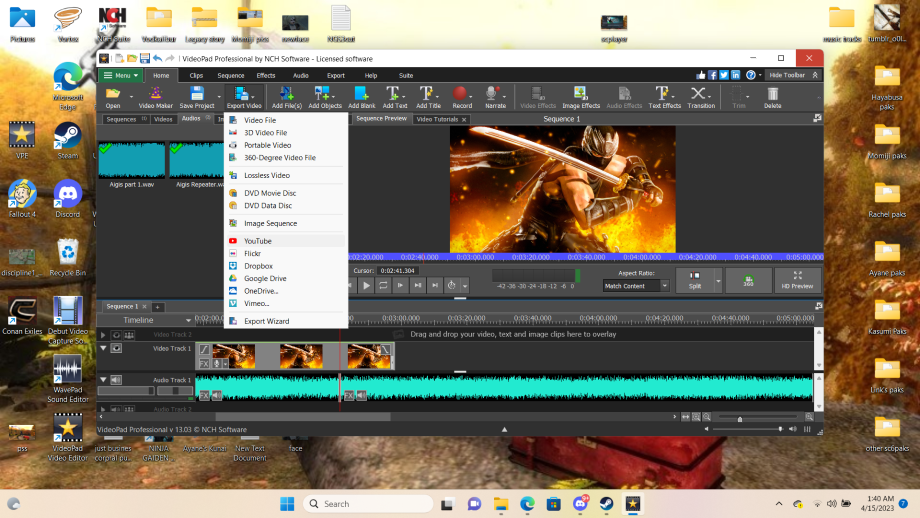This screenshot has height=518, width=920.
Task: Collapse Audio Track 1 using its triangle
Action: 103,380
